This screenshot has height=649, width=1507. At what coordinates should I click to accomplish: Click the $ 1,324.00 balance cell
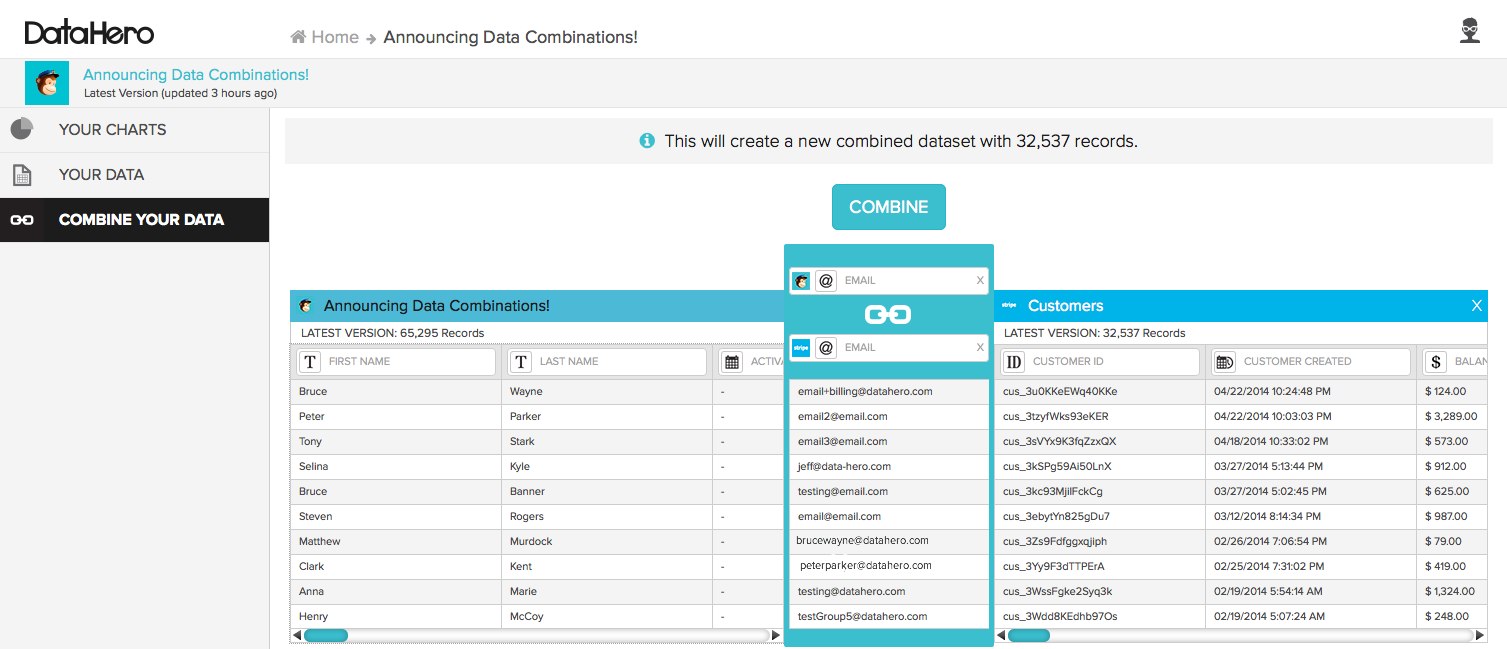coord(1452,592)
